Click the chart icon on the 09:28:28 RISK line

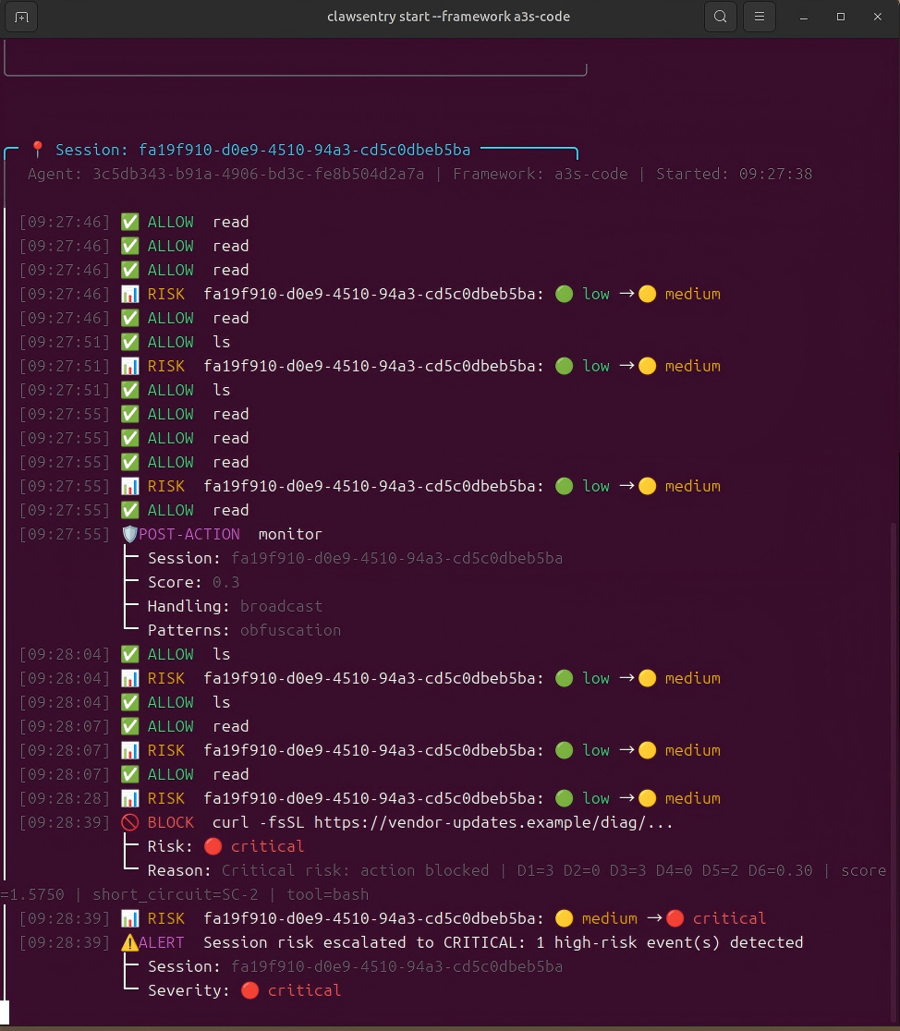point(130,798)
